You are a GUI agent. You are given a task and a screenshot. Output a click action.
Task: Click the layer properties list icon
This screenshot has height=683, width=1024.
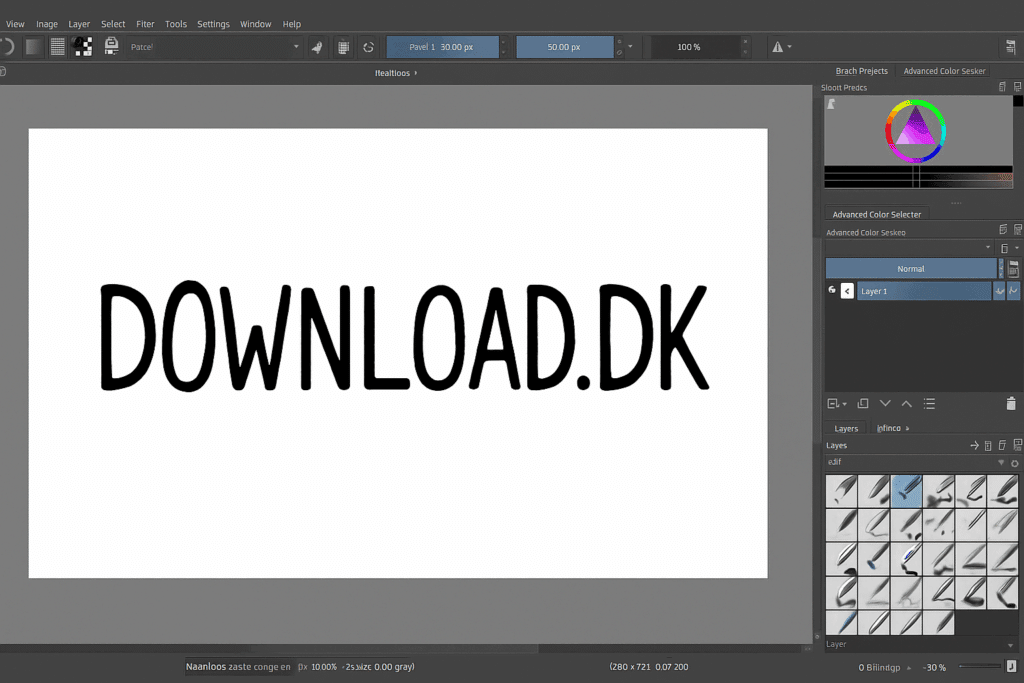[928, 403]
